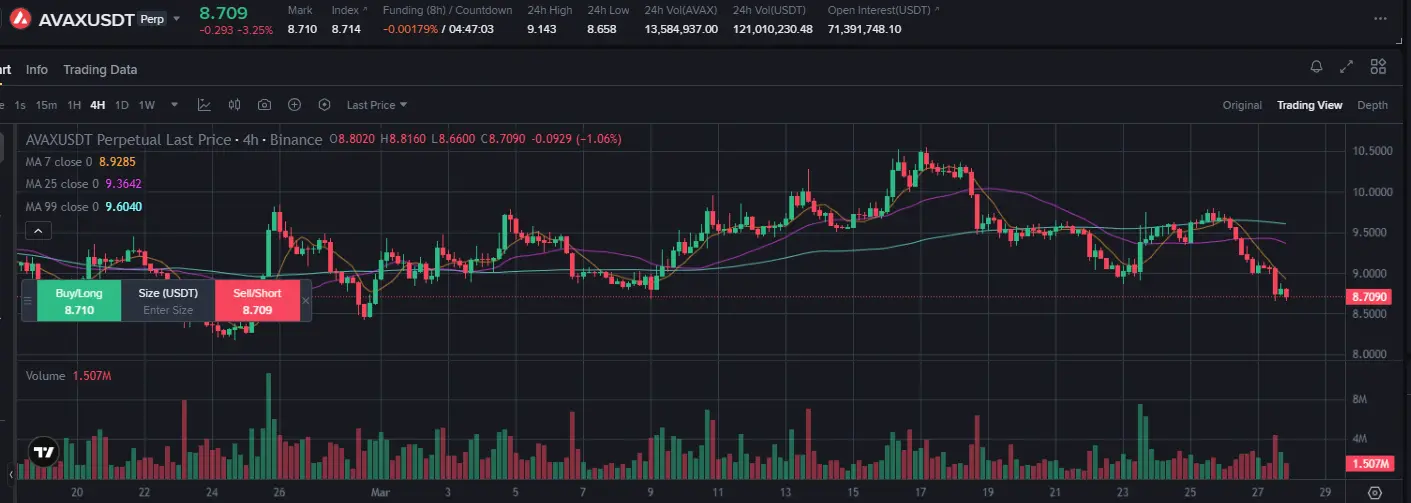Click the large 8.709 last price

point(224,13)
